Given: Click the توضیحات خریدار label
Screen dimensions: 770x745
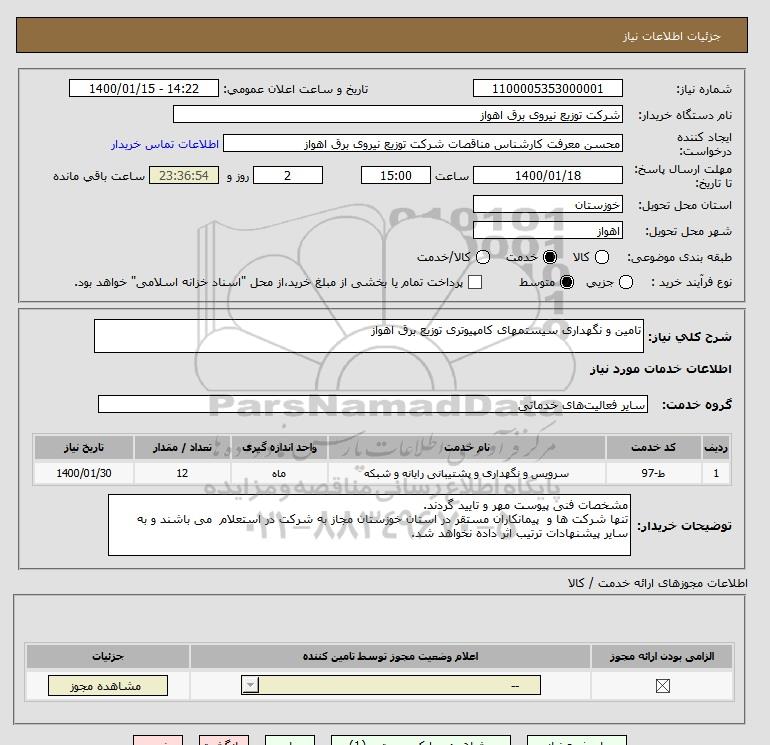Looking at the screenshot, I should click(685, 526).
